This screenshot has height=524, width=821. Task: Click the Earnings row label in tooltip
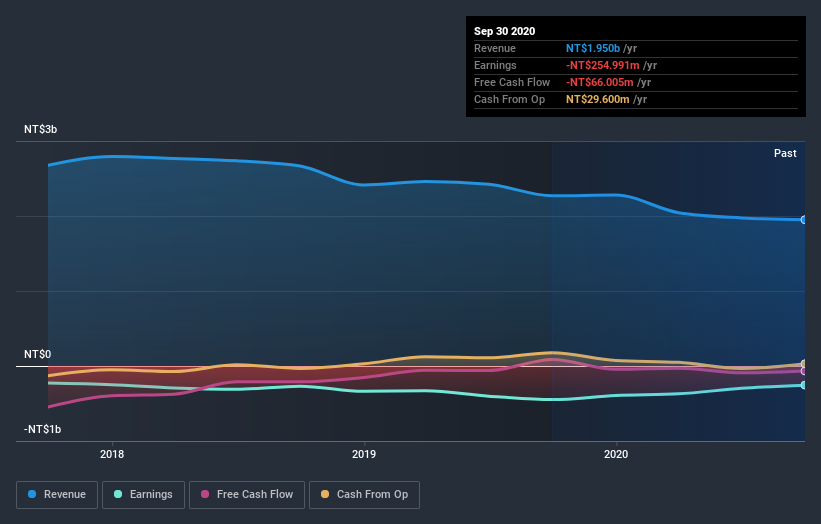(x=495, y=65)
